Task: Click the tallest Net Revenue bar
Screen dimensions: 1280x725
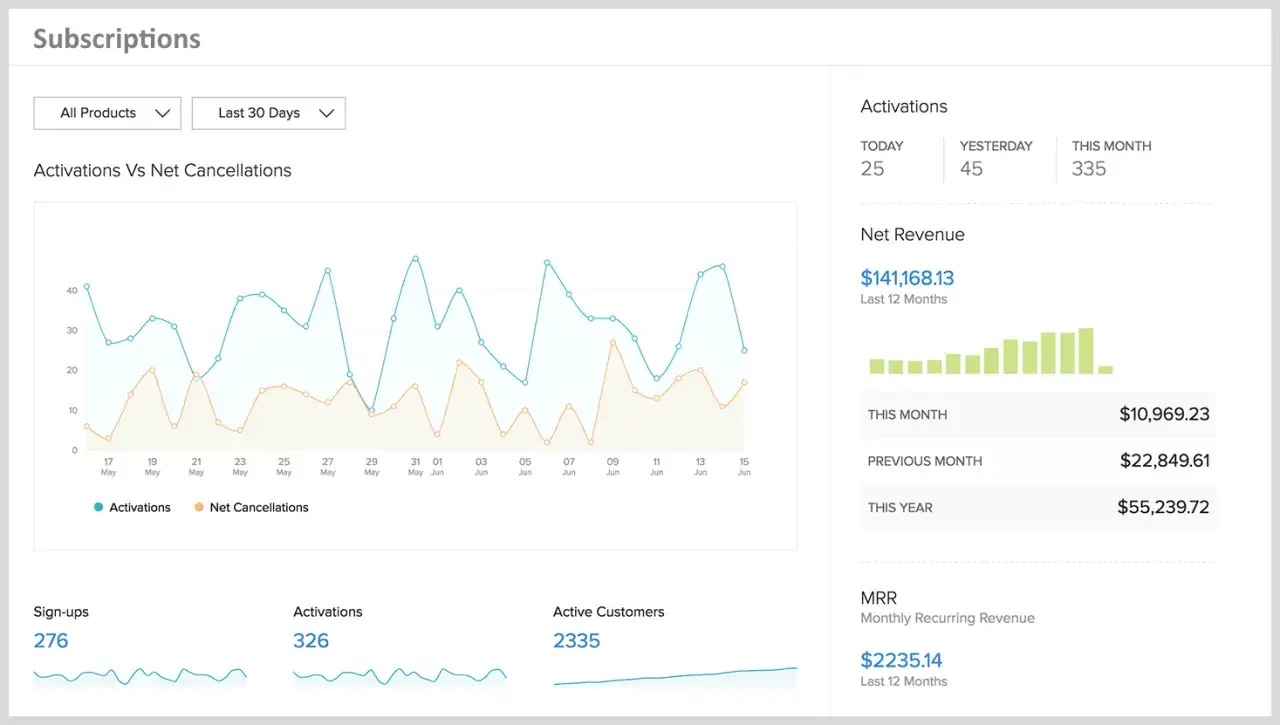Action: coord(1086,351)
